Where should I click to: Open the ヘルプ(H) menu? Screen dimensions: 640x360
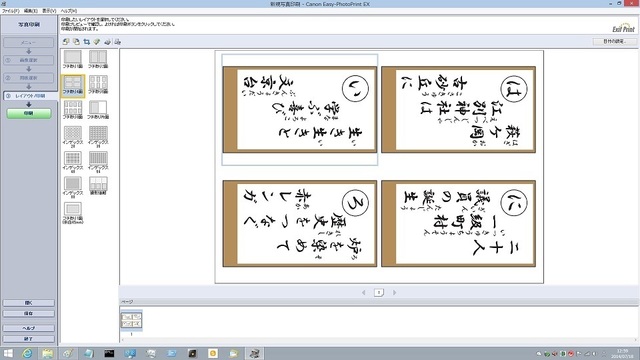(68, 11)
